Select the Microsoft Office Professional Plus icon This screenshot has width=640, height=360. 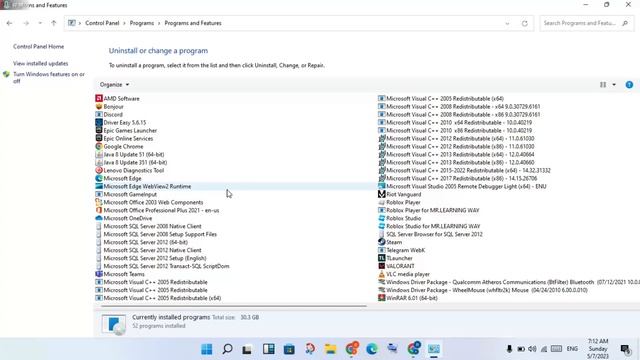tap(99, 210)
